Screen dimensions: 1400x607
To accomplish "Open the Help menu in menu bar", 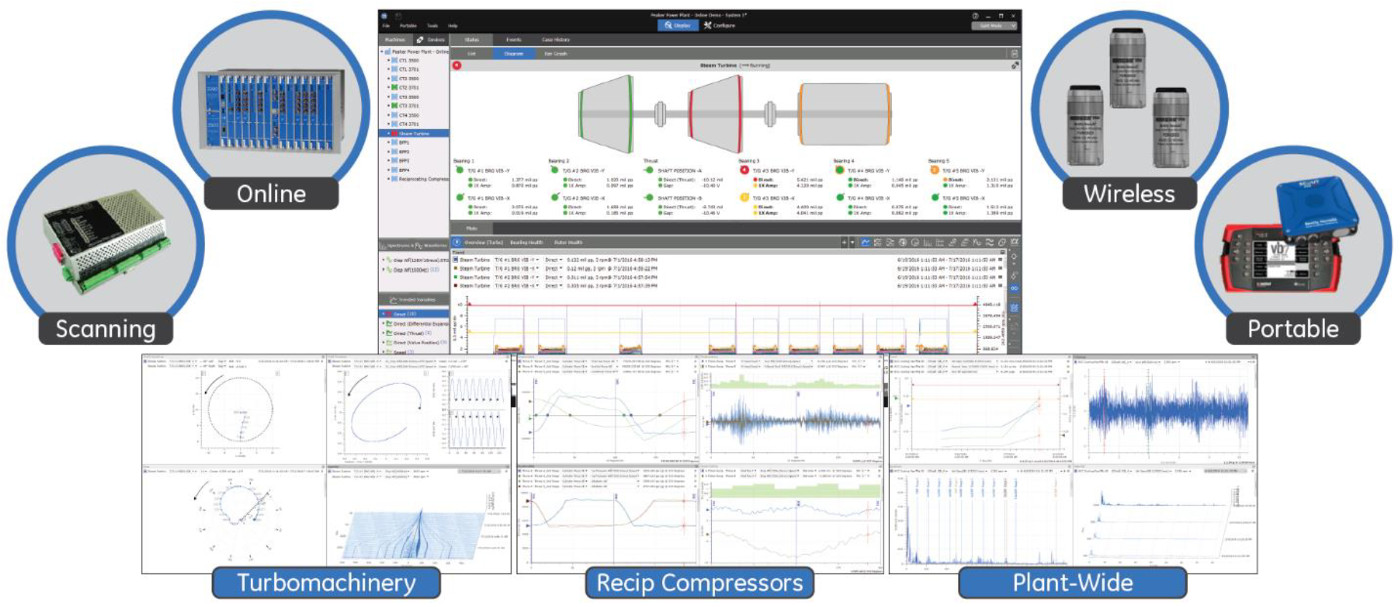I will pyautogui.click(x=453, y=26).
